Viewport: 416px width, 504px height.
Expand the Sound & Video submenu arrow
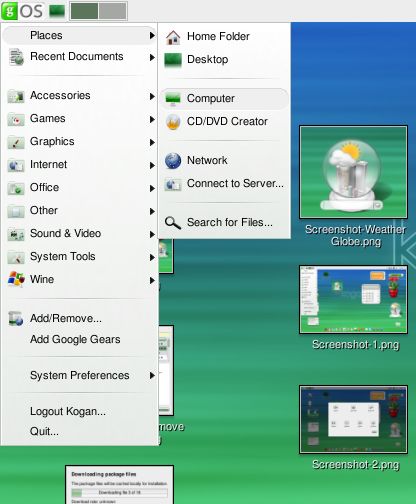[x=152, y=234]
